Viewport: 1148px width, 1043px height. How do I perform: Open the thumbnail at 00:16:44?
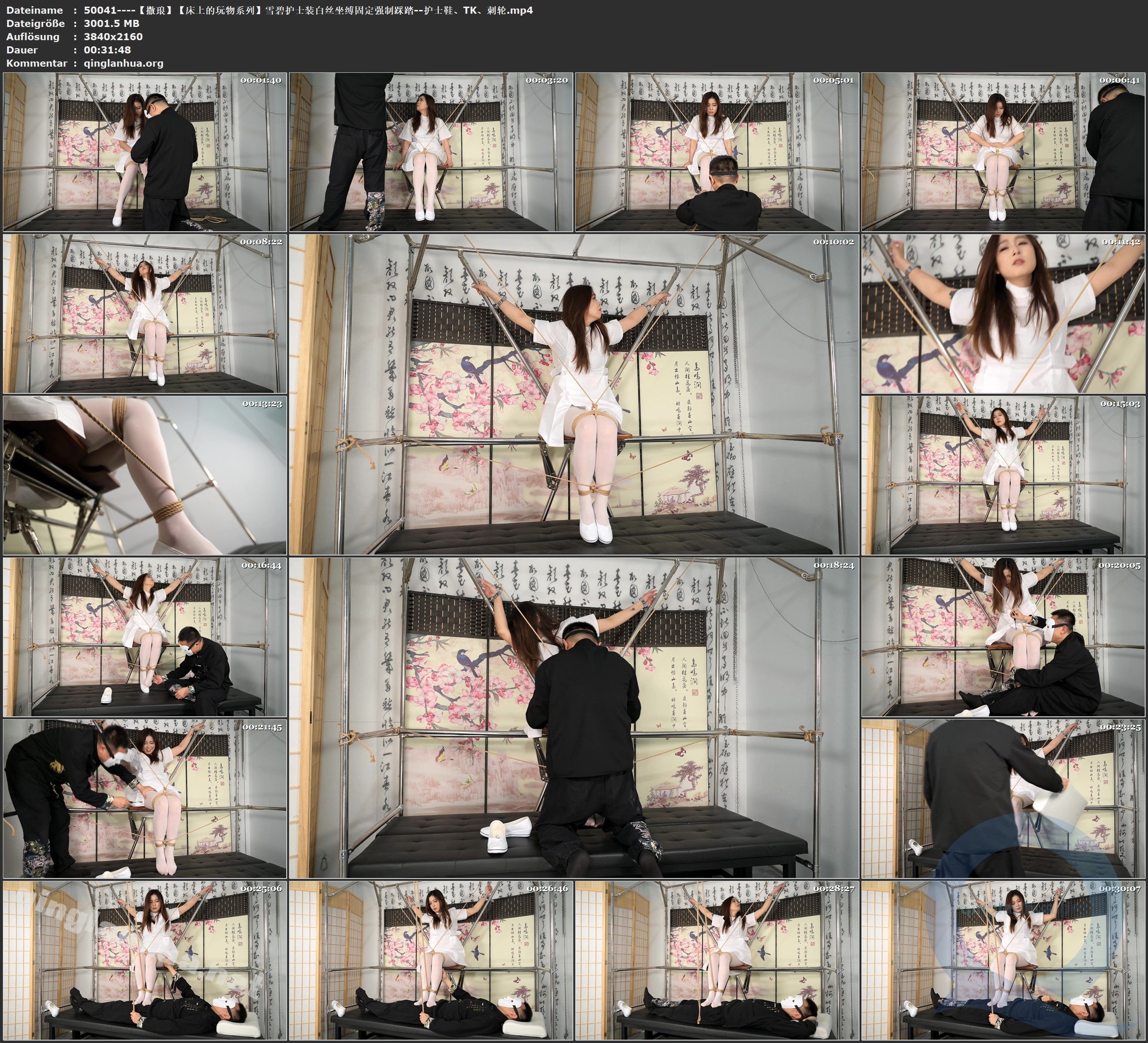click(145, 637)
